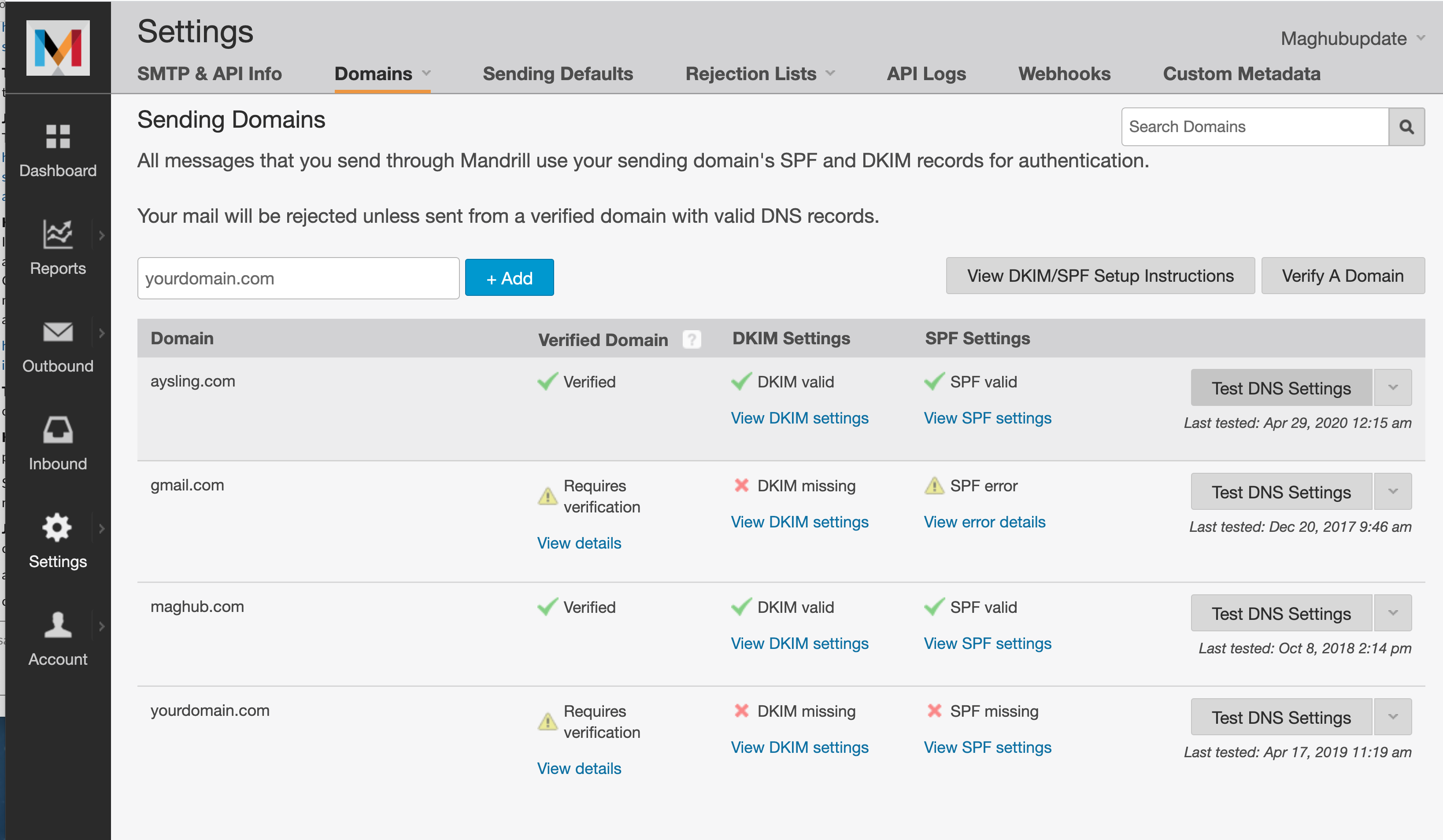
Task: Click yourdomain.com requires verification warning icon
Action: [x=548, y=722]
